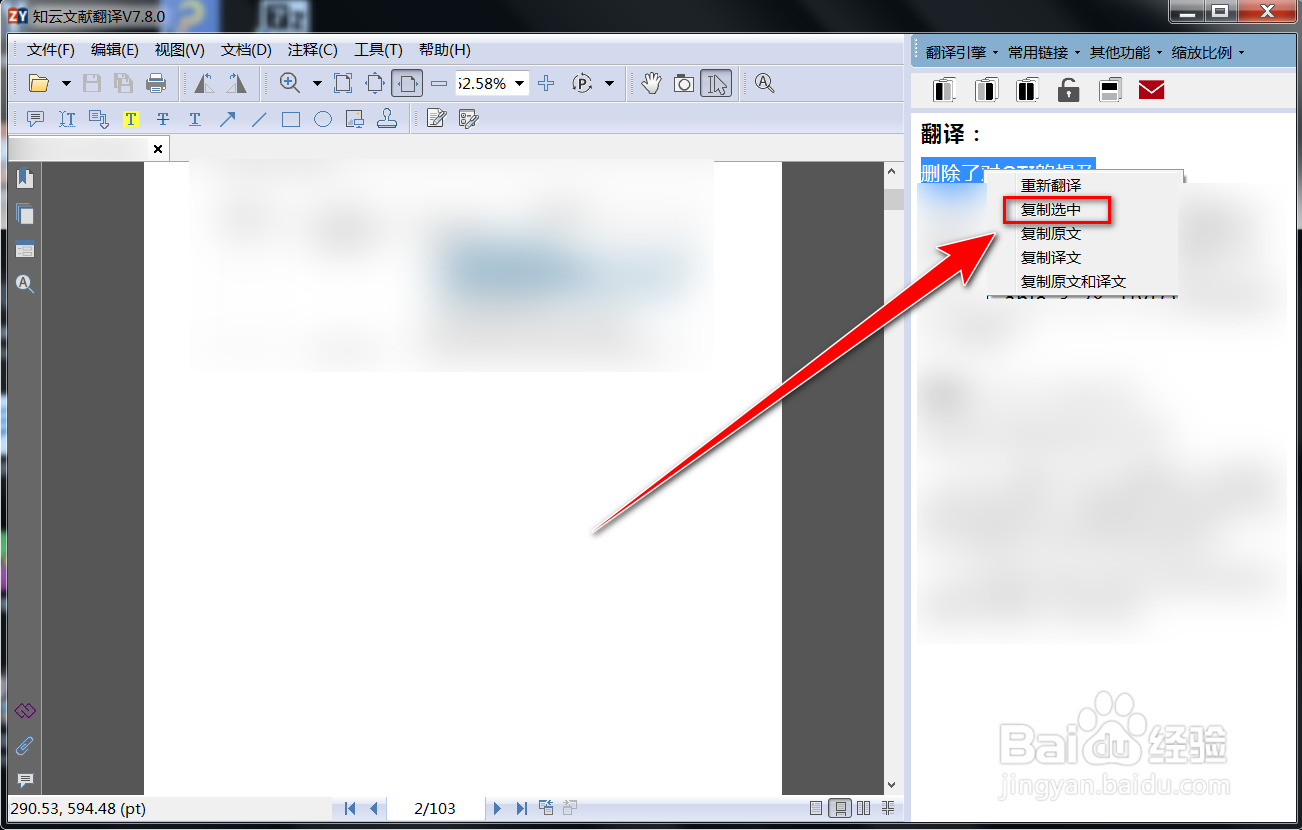Add a sticky note comment
This screenshot has height=830, width=1302.
pyautogui.click(x=35, y=119)
